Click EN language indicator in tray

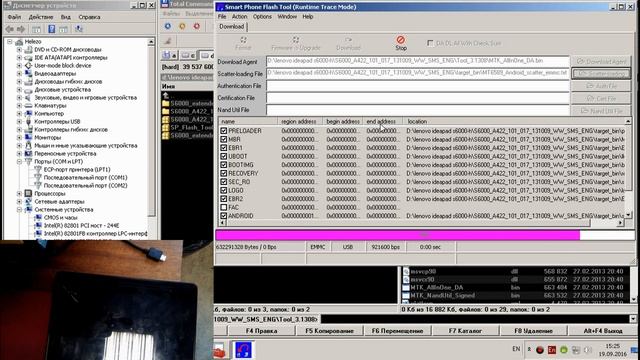click(x=516, y=349)
